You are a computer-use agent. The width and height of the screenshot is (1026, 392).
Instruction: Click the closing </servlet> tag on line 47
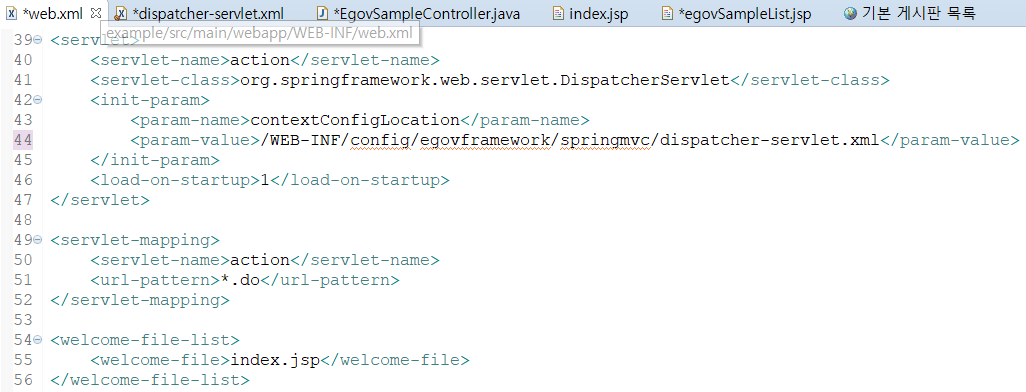tap(99, 200)
